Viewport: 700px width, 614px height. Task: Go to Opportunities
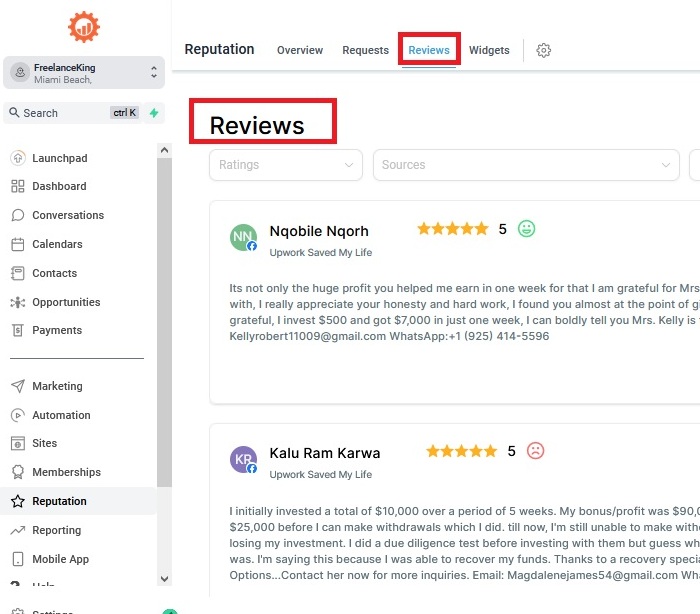pyautogui.click(x=66, y=302)
